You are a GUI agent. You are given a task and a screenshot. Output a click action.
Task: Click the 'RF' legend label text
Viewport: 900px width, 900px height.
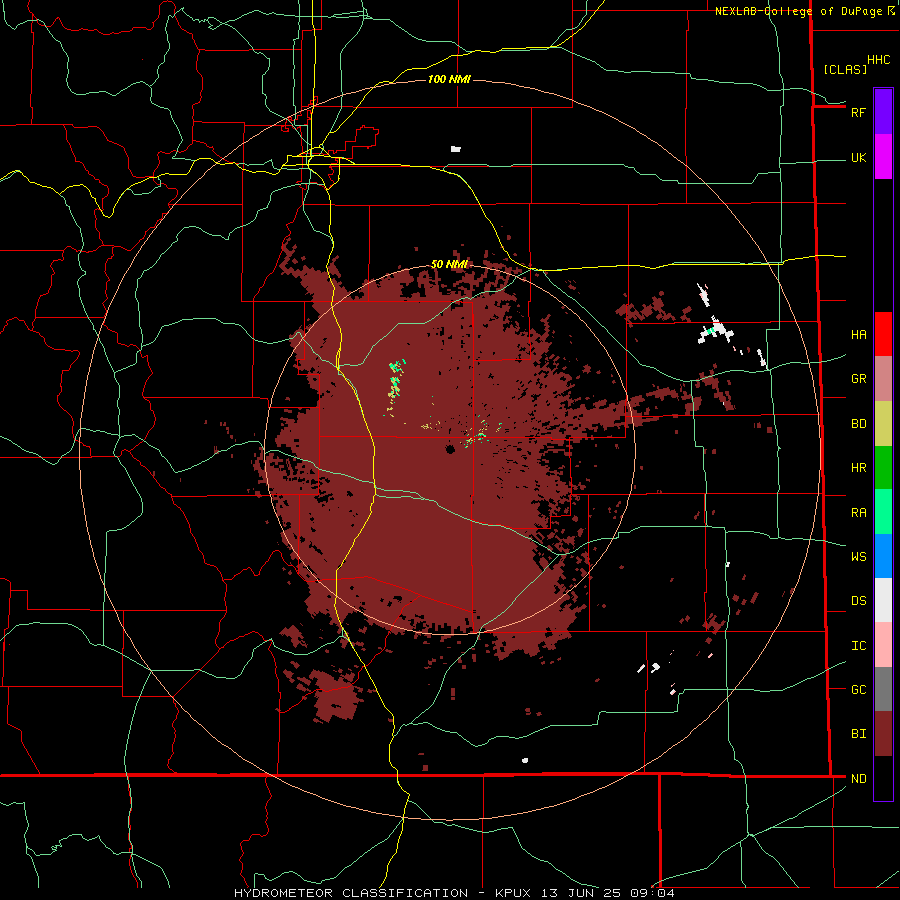(858, 112)
